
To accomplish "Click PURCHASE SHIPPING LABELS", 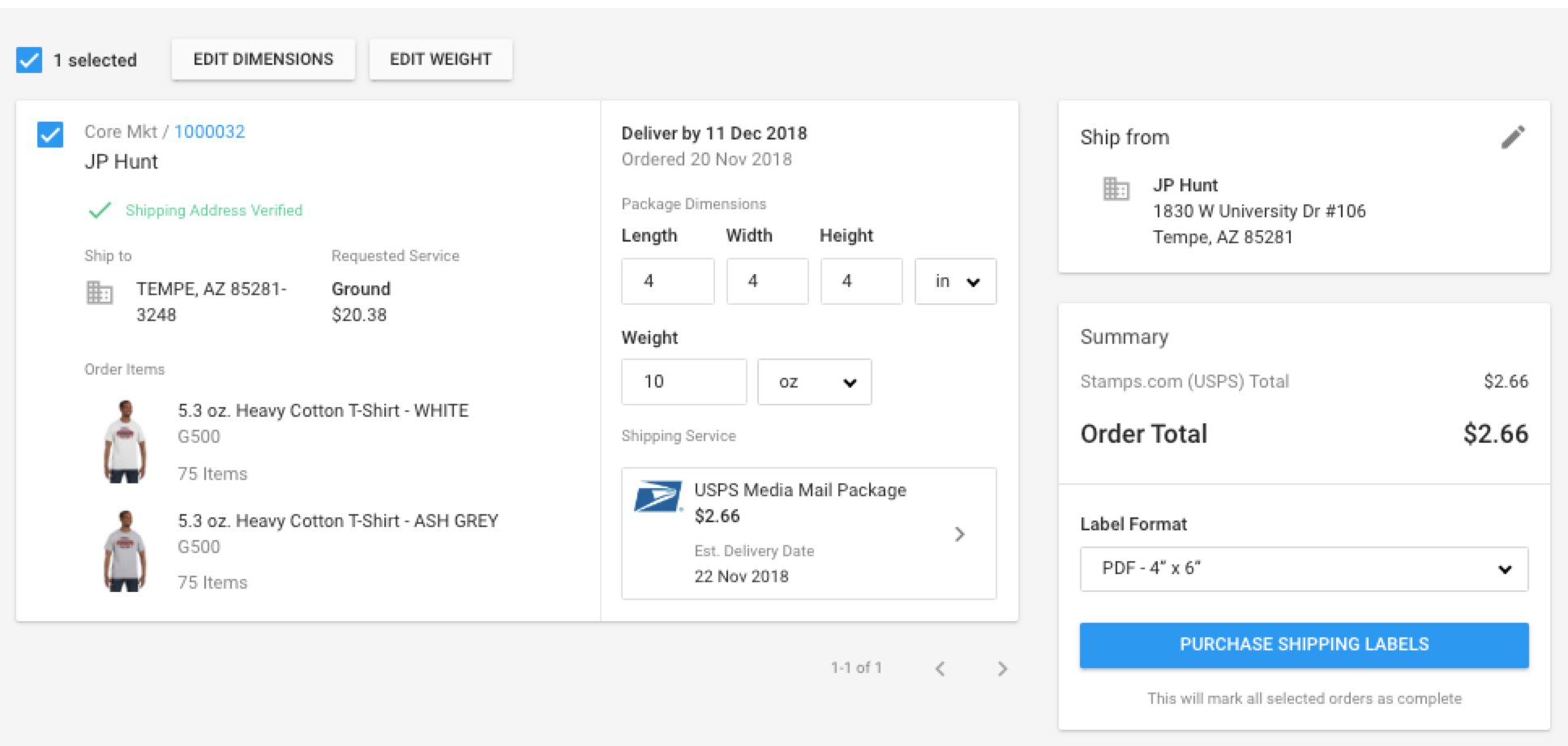I will pyautogui.click(x=1304, y=645).
